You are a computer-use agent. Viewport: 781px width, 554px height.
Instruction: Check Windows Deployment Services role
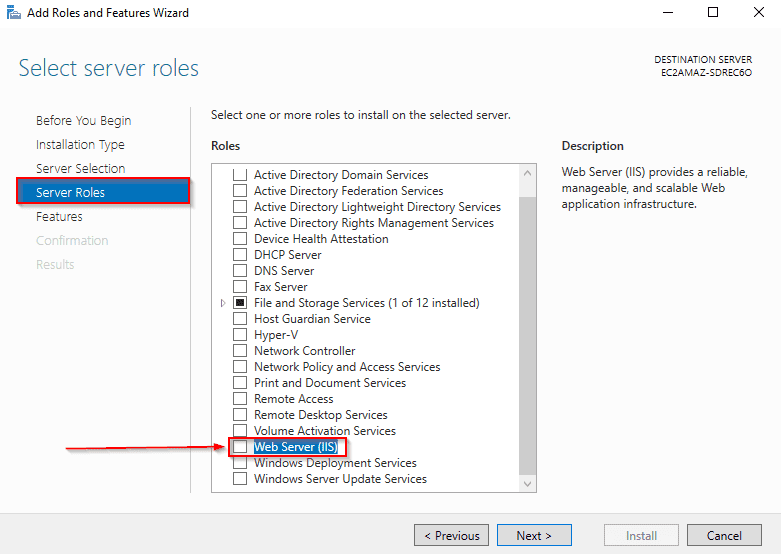coord(240,463)
